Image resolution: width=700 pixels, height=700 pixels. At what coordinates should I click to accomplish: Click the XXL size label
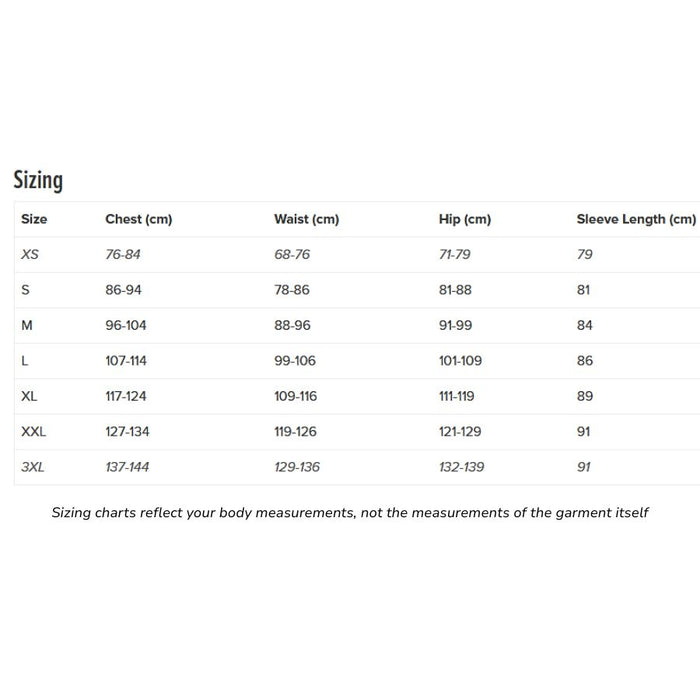click(x=34, y=432)
